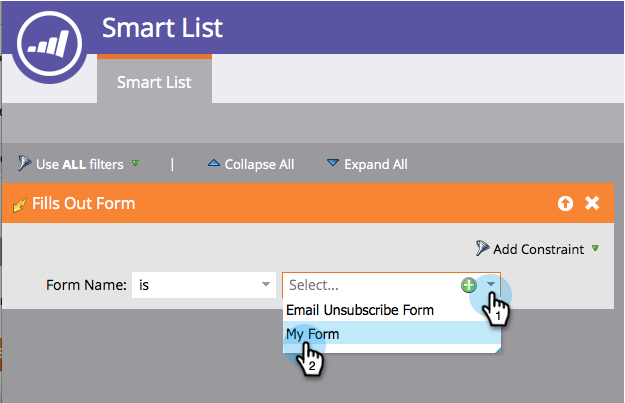Click Collapse All filters
This screenshot has height=403, width=625.
tap(258, 164)
